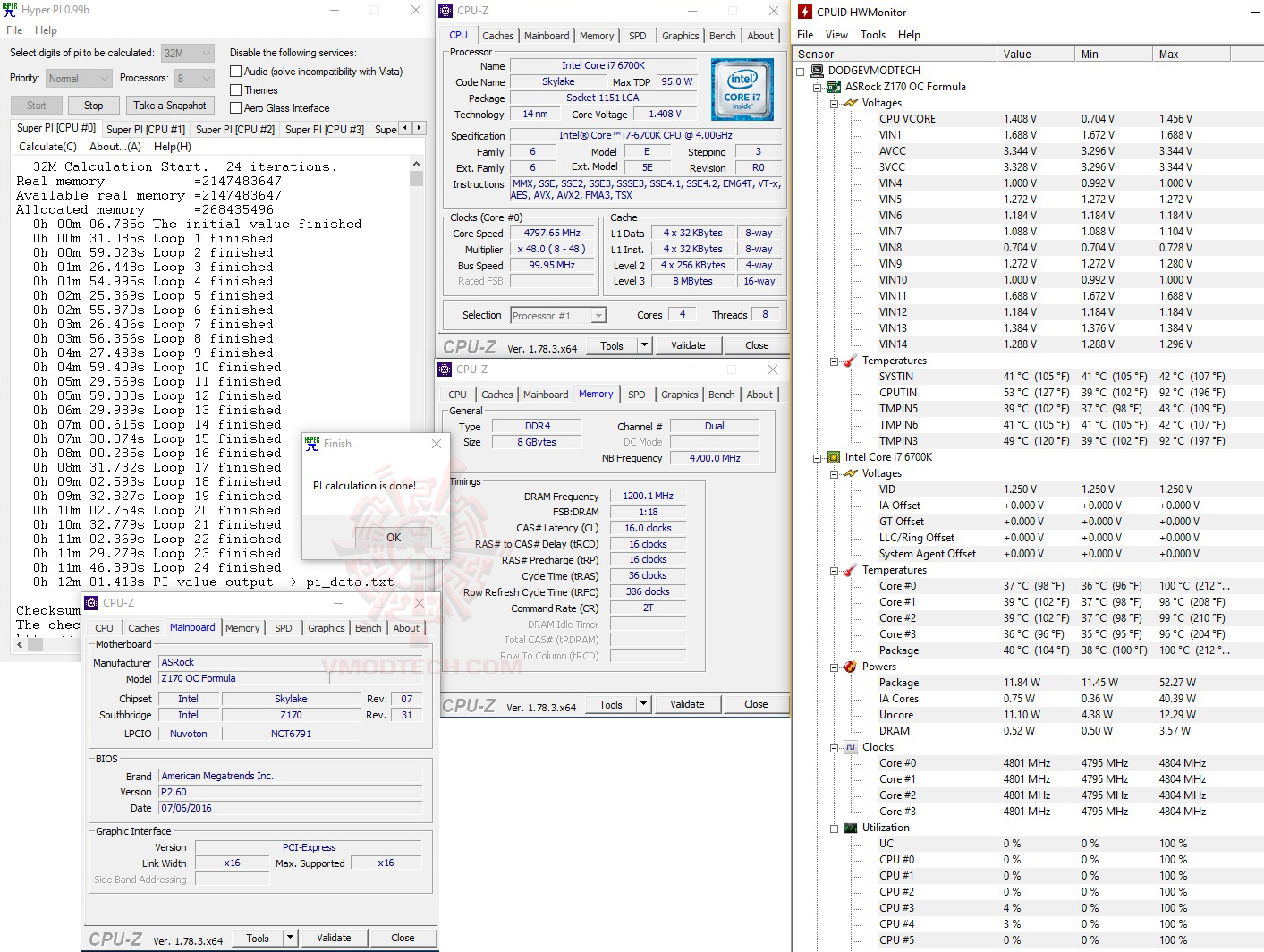Click the right tab-scroll arrow in Hyper PI
Screen dimensions: 1264x952
(x=419, y=128)
